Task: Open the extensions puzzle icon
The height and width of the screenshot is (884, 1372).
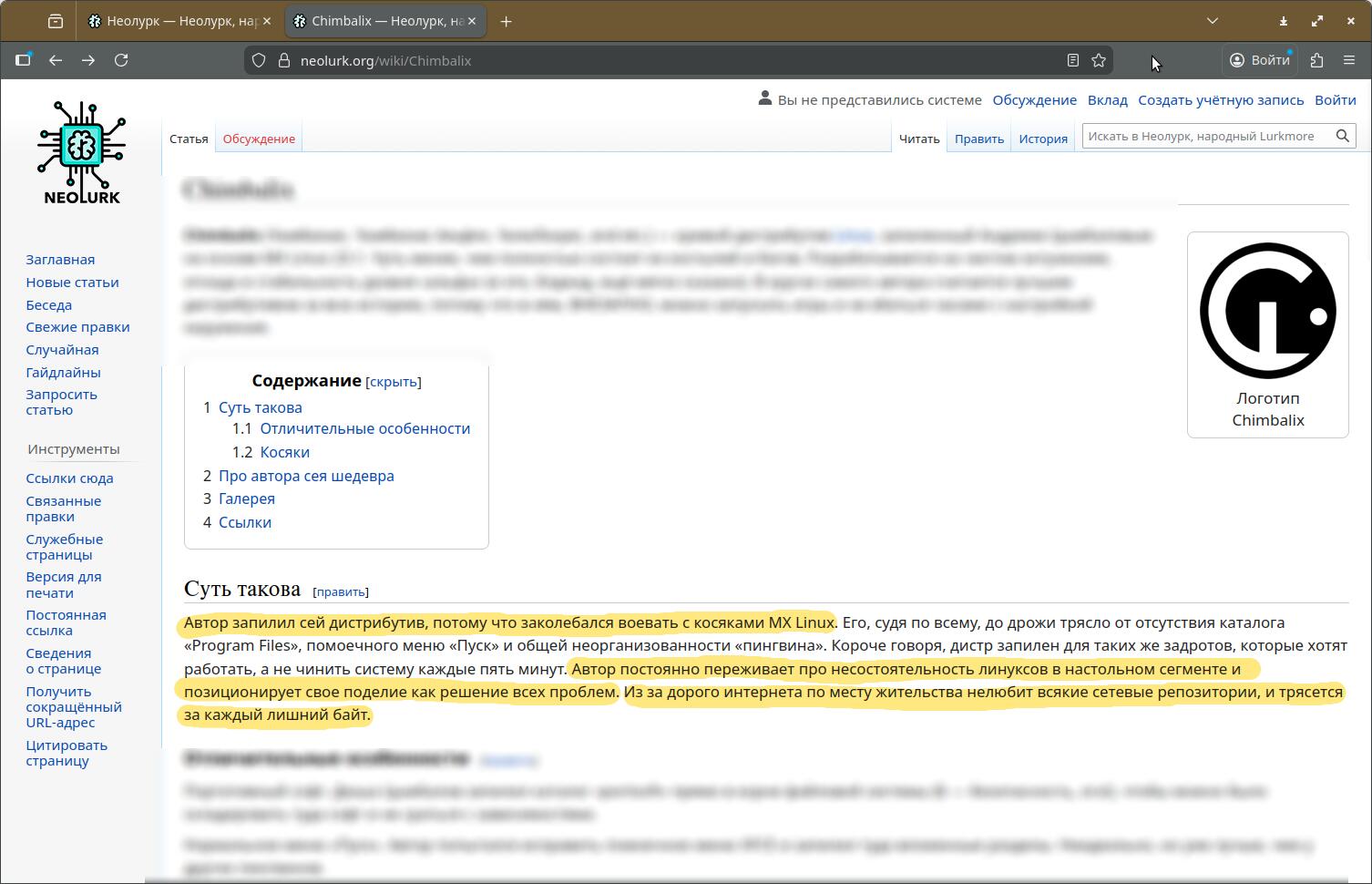Action: (x=1316, y=60)
